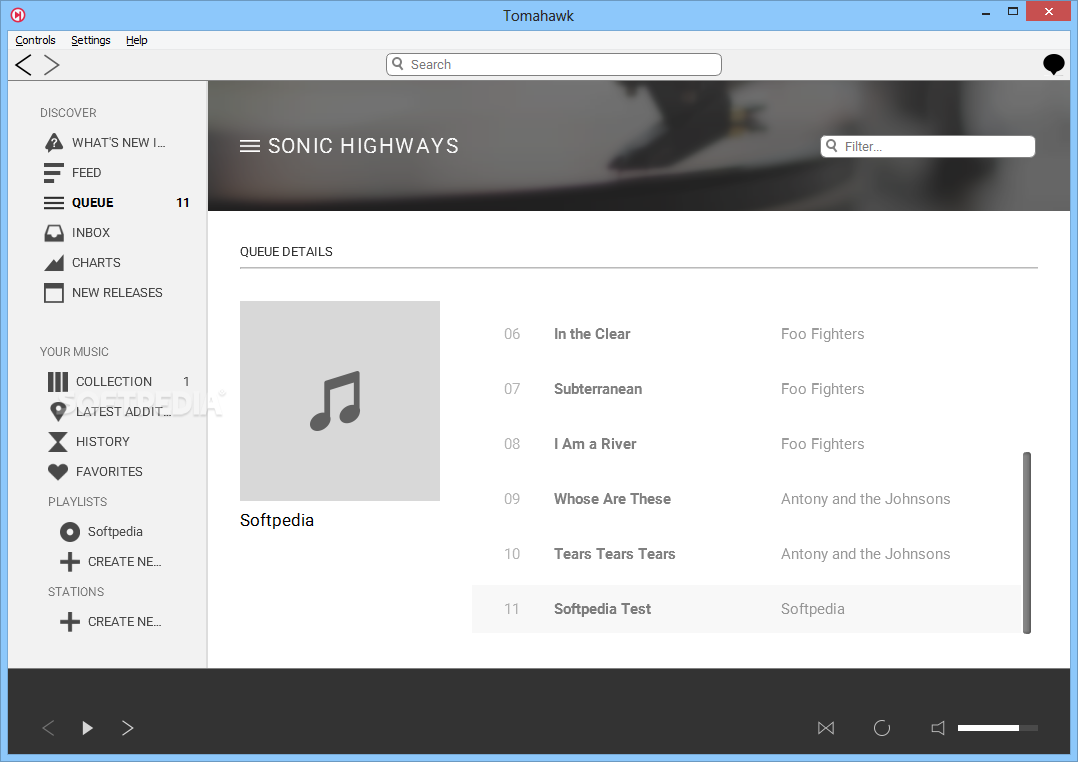Click Antony and the Johnsons on track 09
1078x762 pixels.
click(866, 499)
